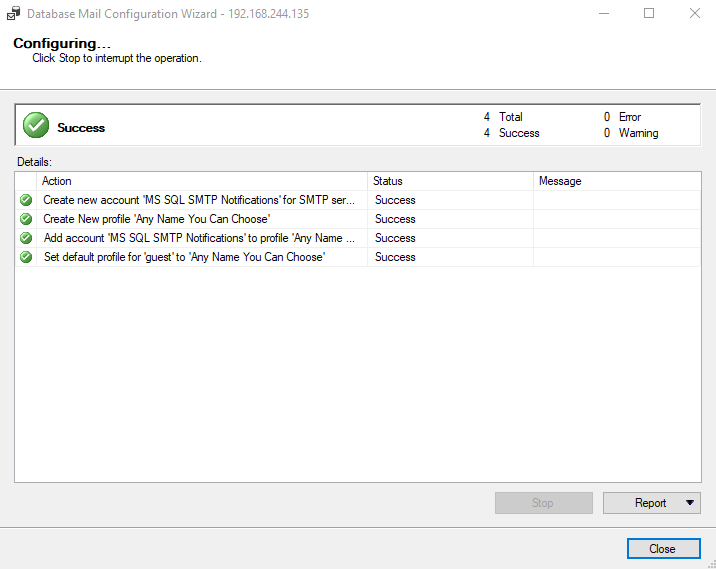Click the resize grip at the window corner
This screenshot has width=716, height=569.
pyautogui.click(x=711, y=564)
